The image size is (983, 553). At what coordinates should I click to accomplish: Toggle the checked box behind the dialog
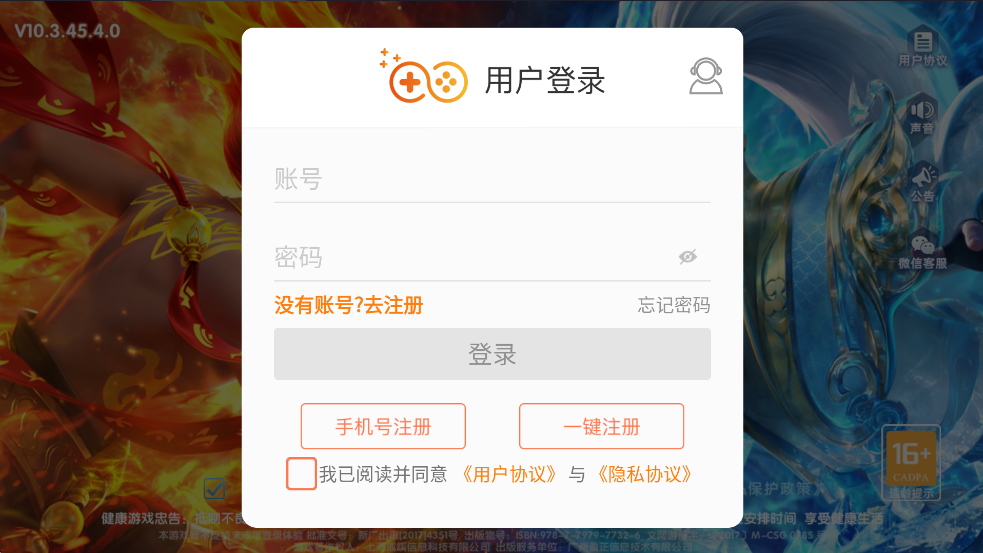coord(214,488)
